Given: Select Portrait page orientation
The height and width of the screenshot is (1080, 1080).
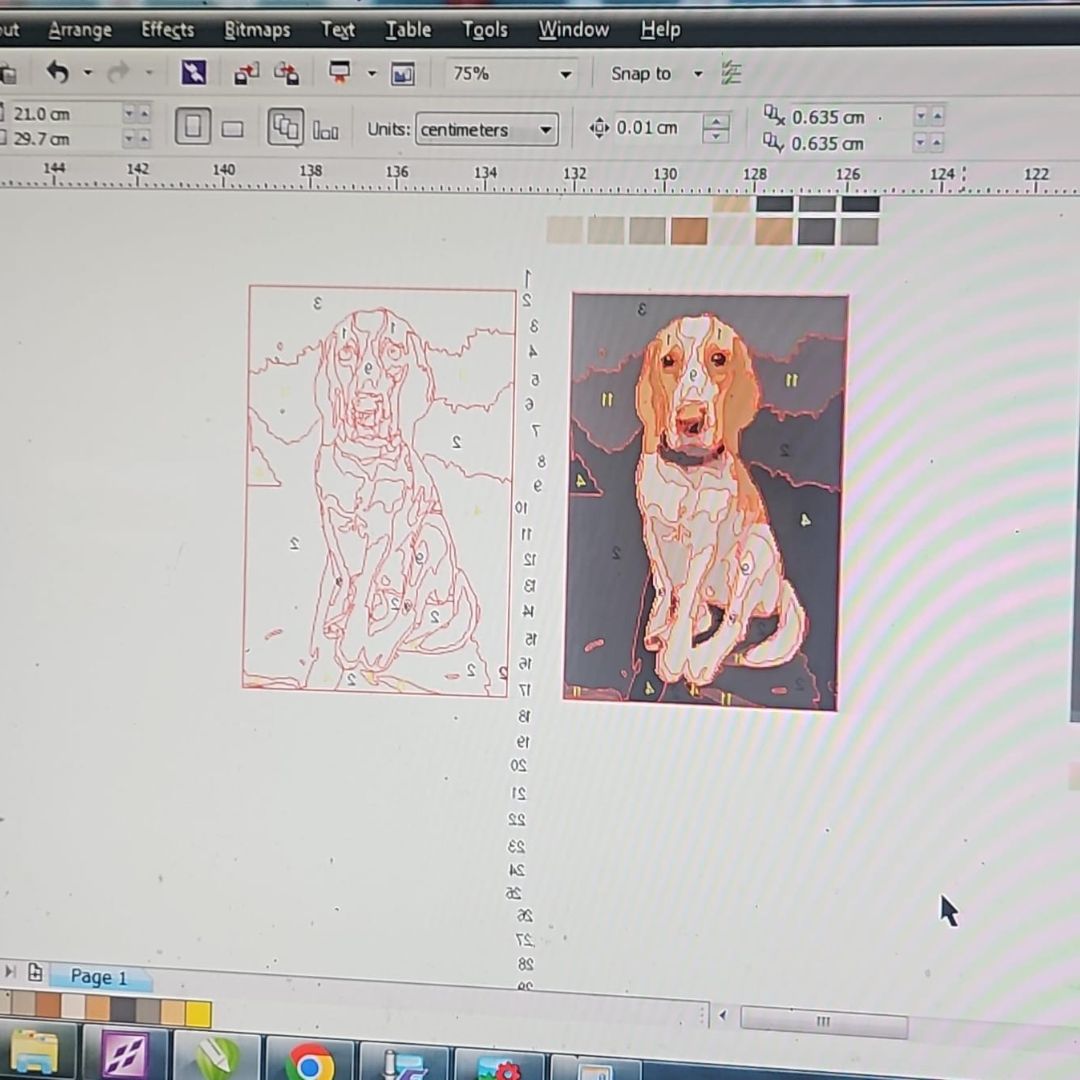Looking at the screenshot, I should (193, 127).
